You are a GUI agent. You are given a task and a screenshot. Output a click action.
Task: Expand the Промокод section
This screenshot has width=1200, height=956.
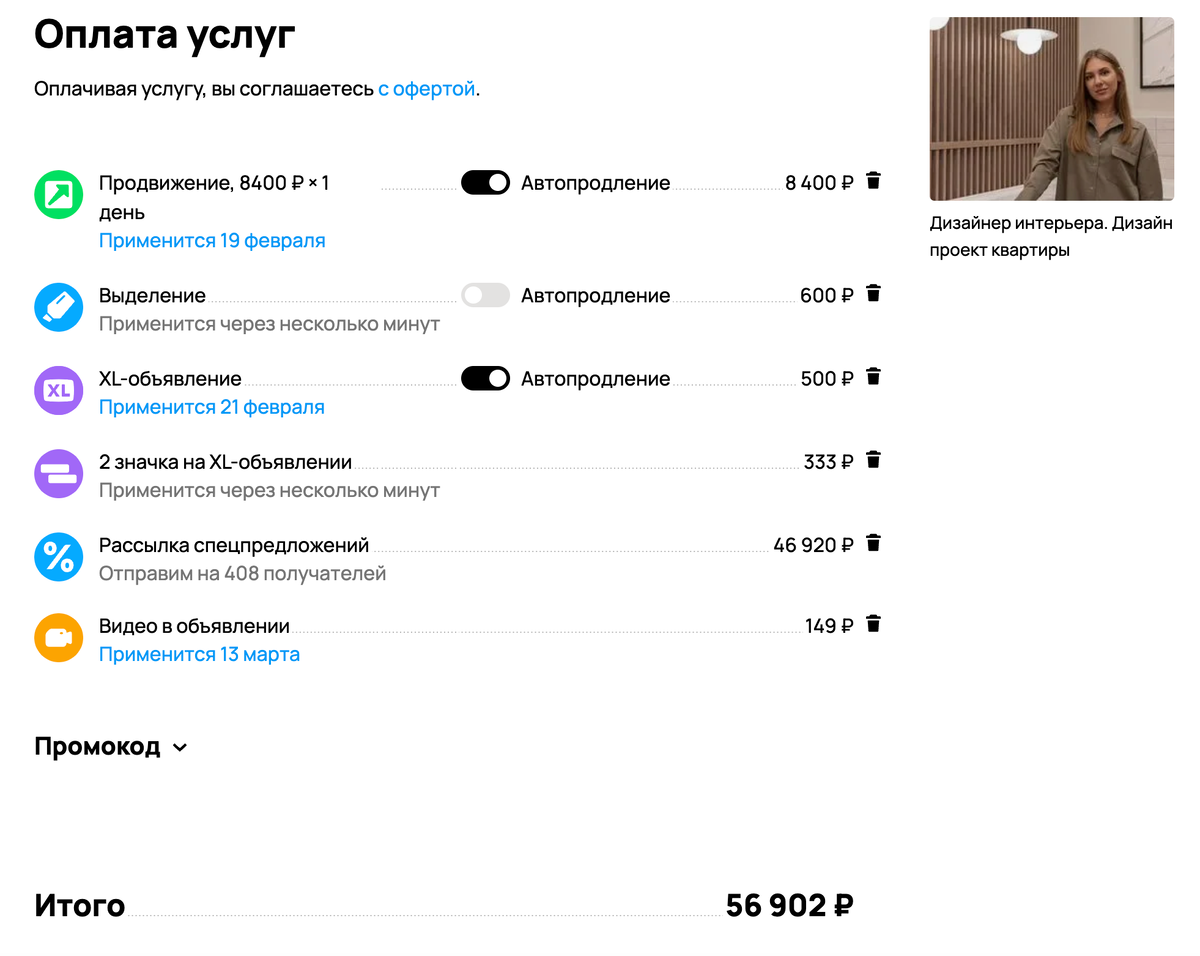[111, 747]
